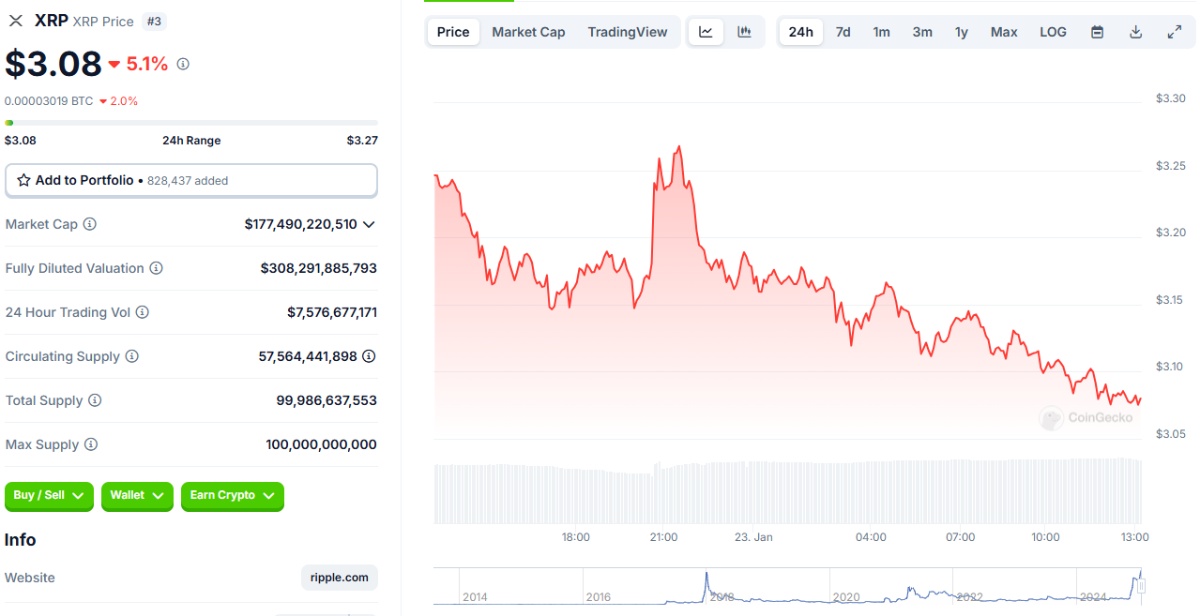Select the 1m time range
The width and height of the screenshot is (1200, 616).
[x=881, y=32]
